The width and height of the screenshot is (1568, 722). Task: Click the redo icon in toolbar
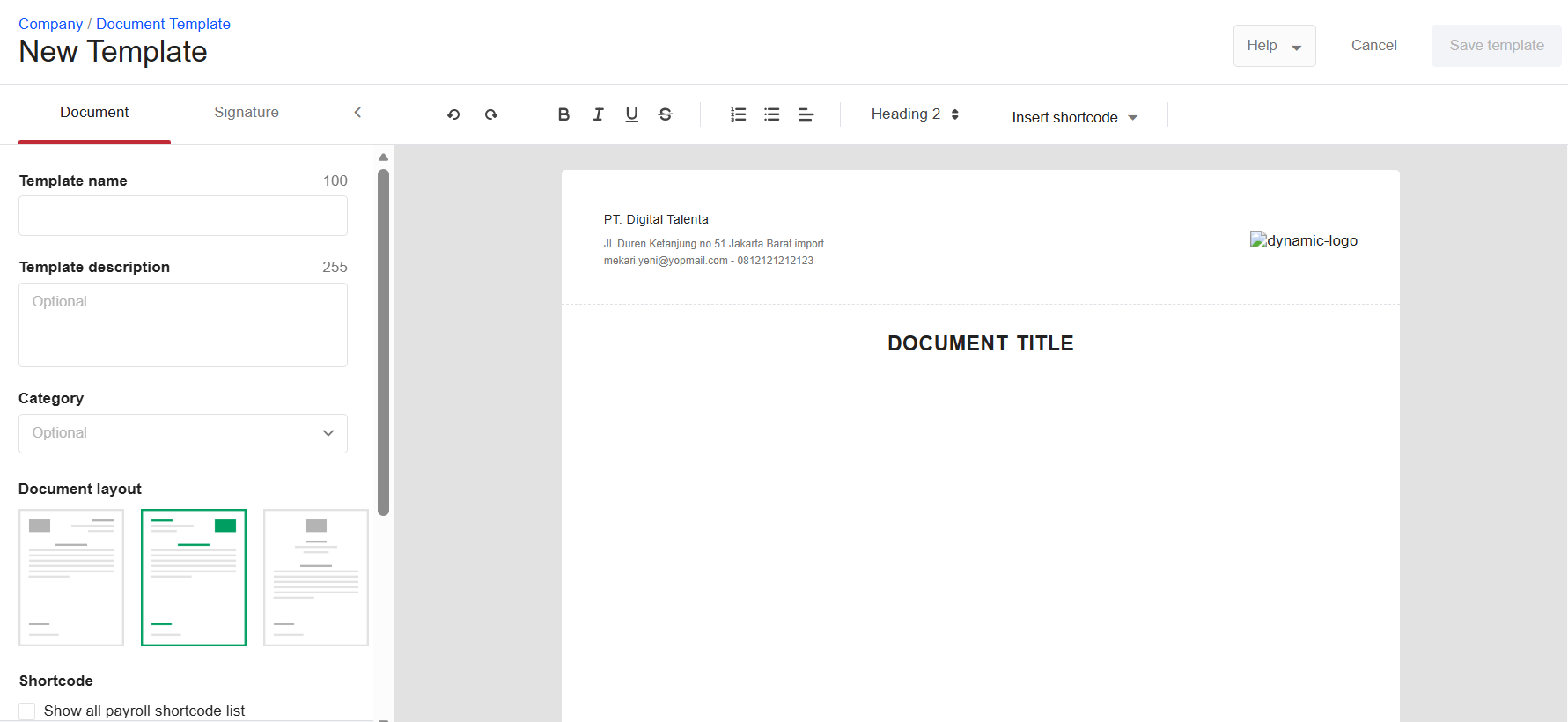pyautogui.click(x=491, y=114)
